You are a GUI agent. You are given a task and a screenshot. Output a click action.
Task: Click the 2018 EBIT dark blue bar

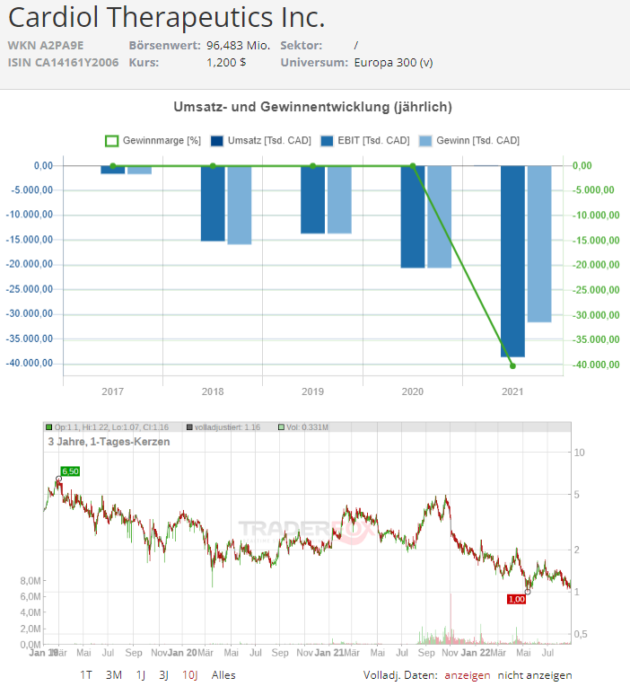click(x=213, y=204)
